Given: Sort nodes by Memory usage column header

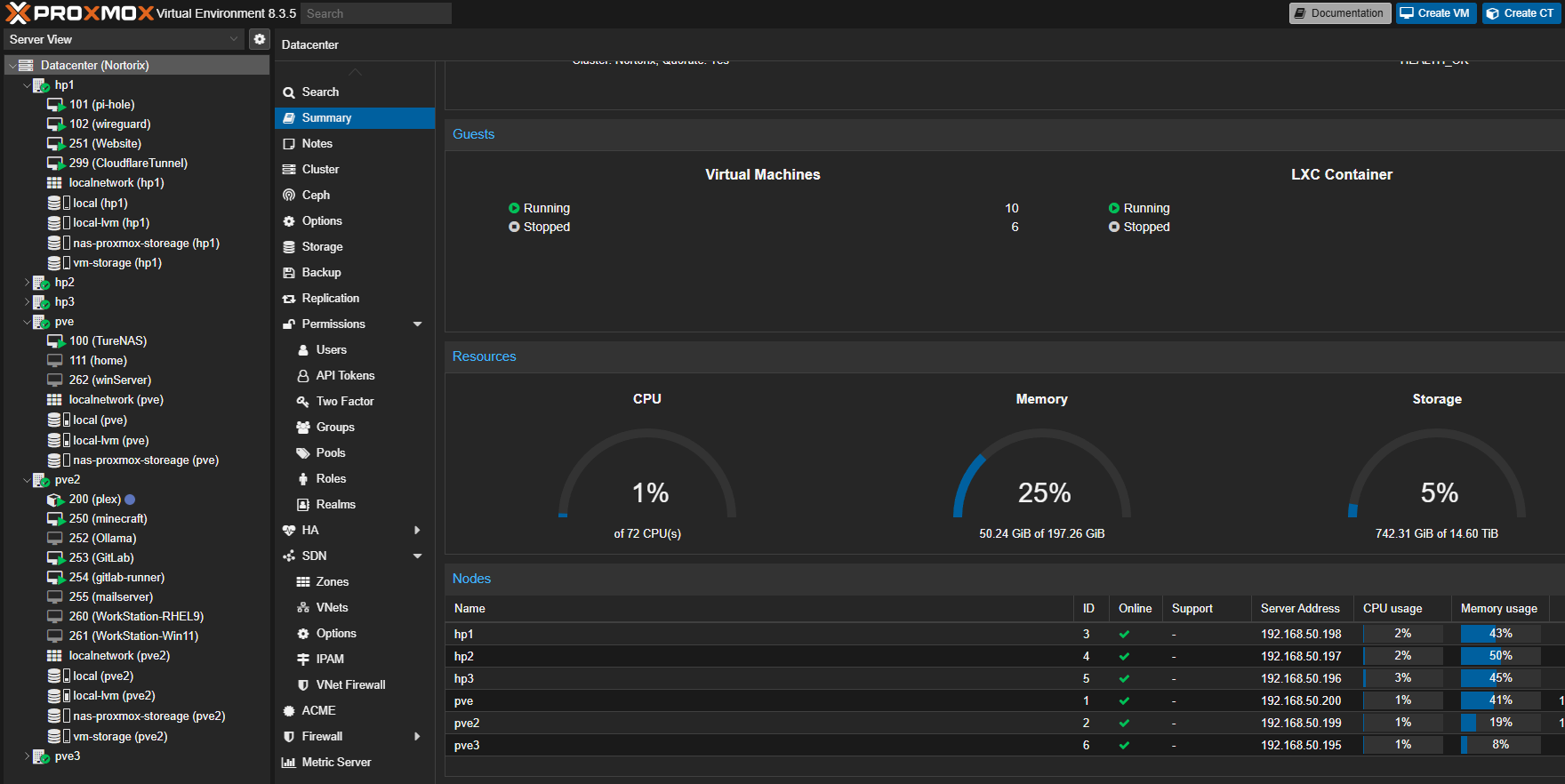Looking at the screenshot, I should (x=1500, y=609).
